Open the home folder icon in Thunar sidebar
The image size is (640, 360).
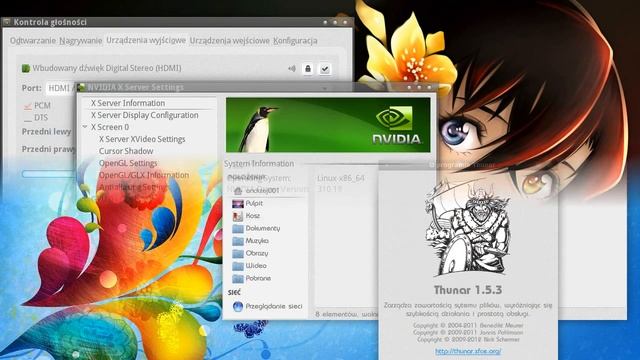click(x=238, y=191)
